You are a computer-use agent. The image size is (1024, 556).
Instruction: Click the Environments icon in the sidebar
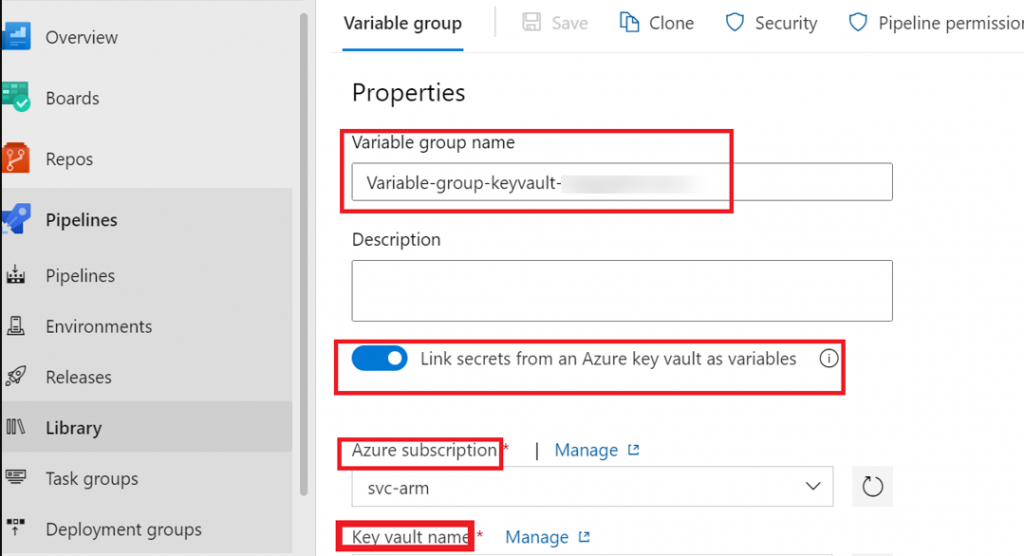(16, 325)
